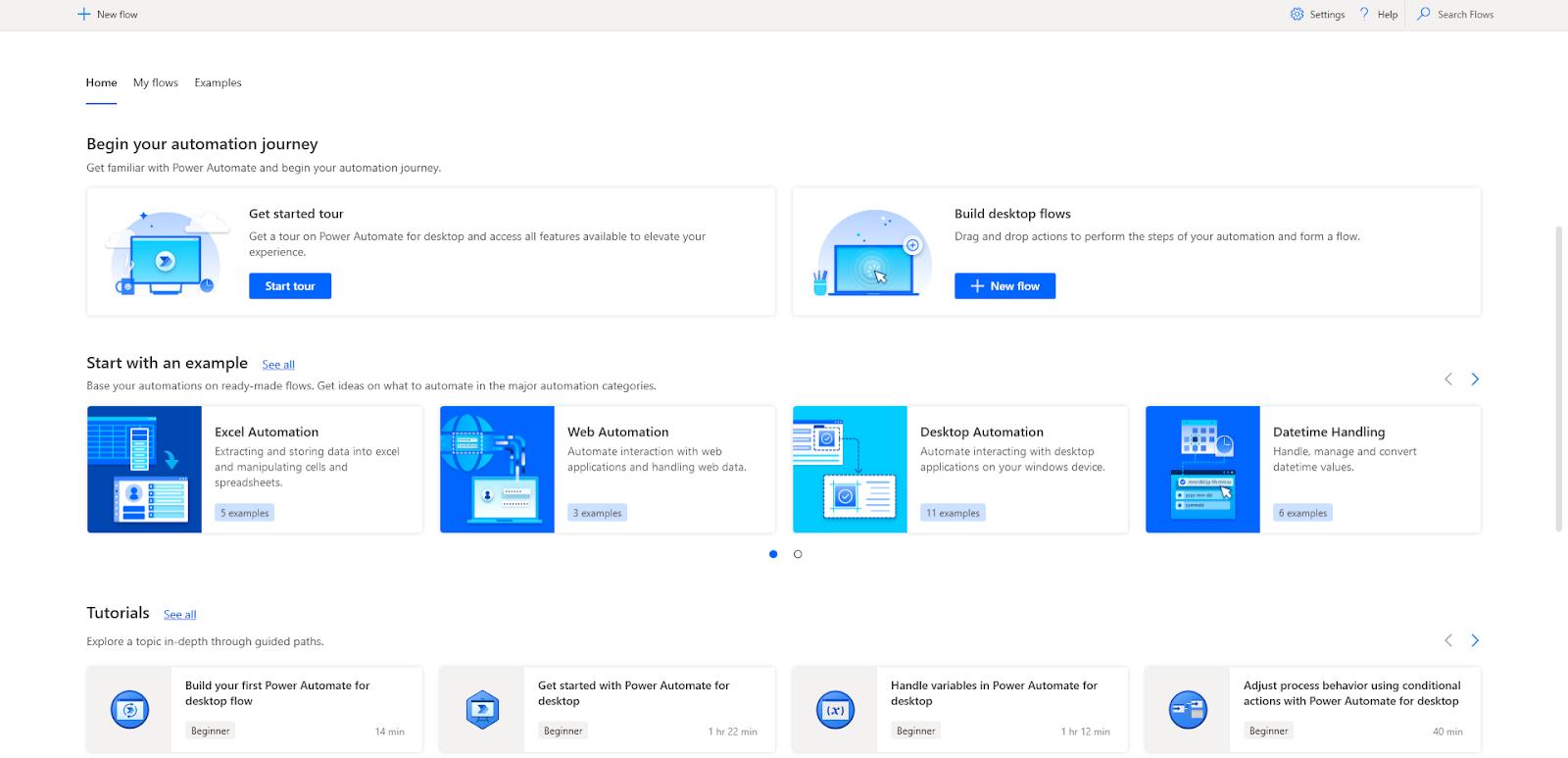Click the Search Flows input field

tap(1465, 15)
